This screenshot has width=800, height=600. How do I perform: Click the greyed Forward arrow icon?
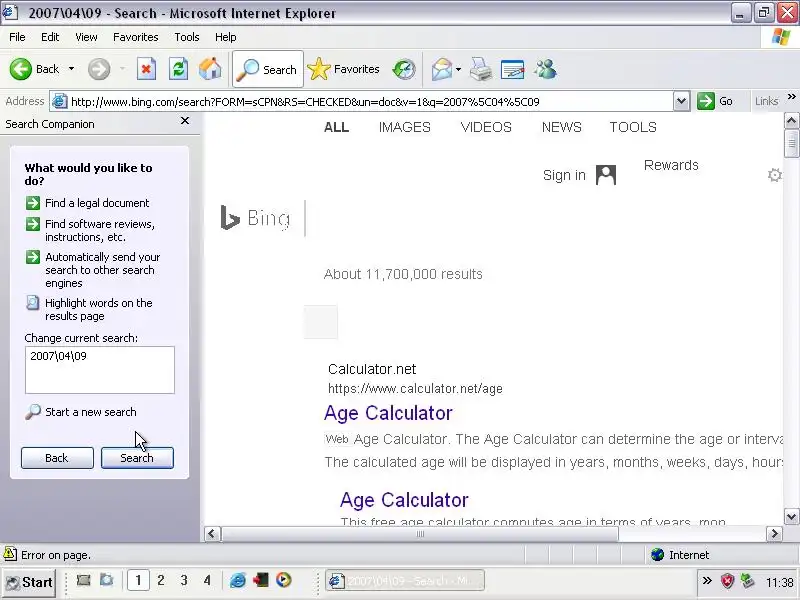pyautogui.click(x=99, y=69)
